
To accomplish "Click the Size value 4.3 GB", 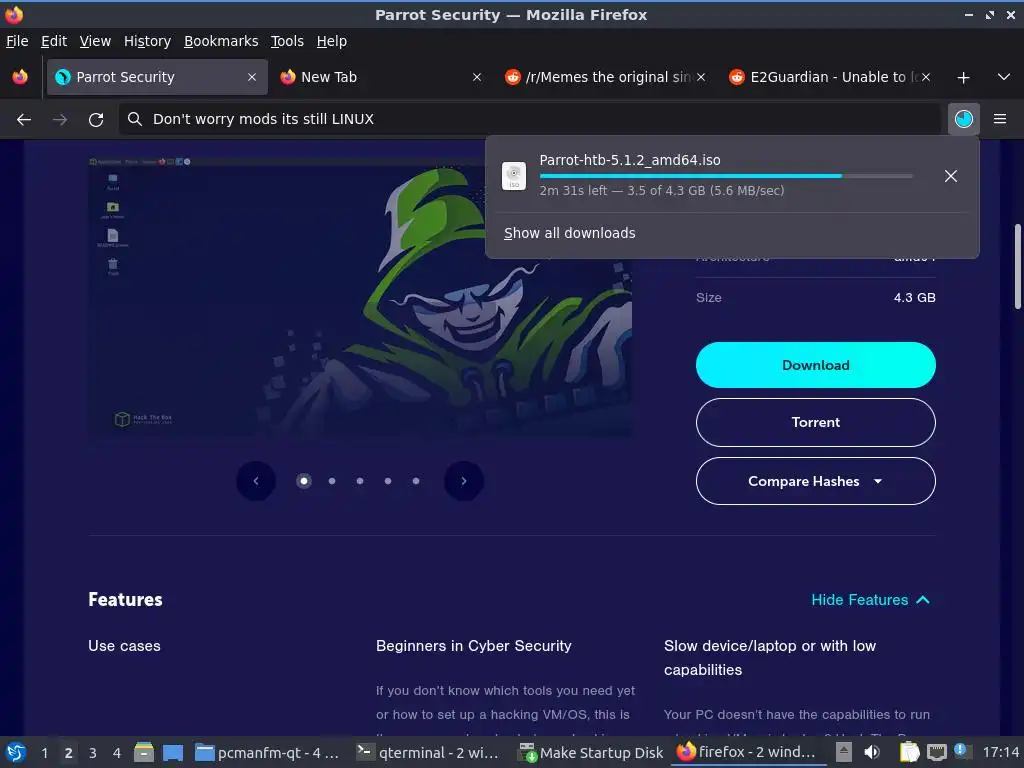I will click(914, 298).
